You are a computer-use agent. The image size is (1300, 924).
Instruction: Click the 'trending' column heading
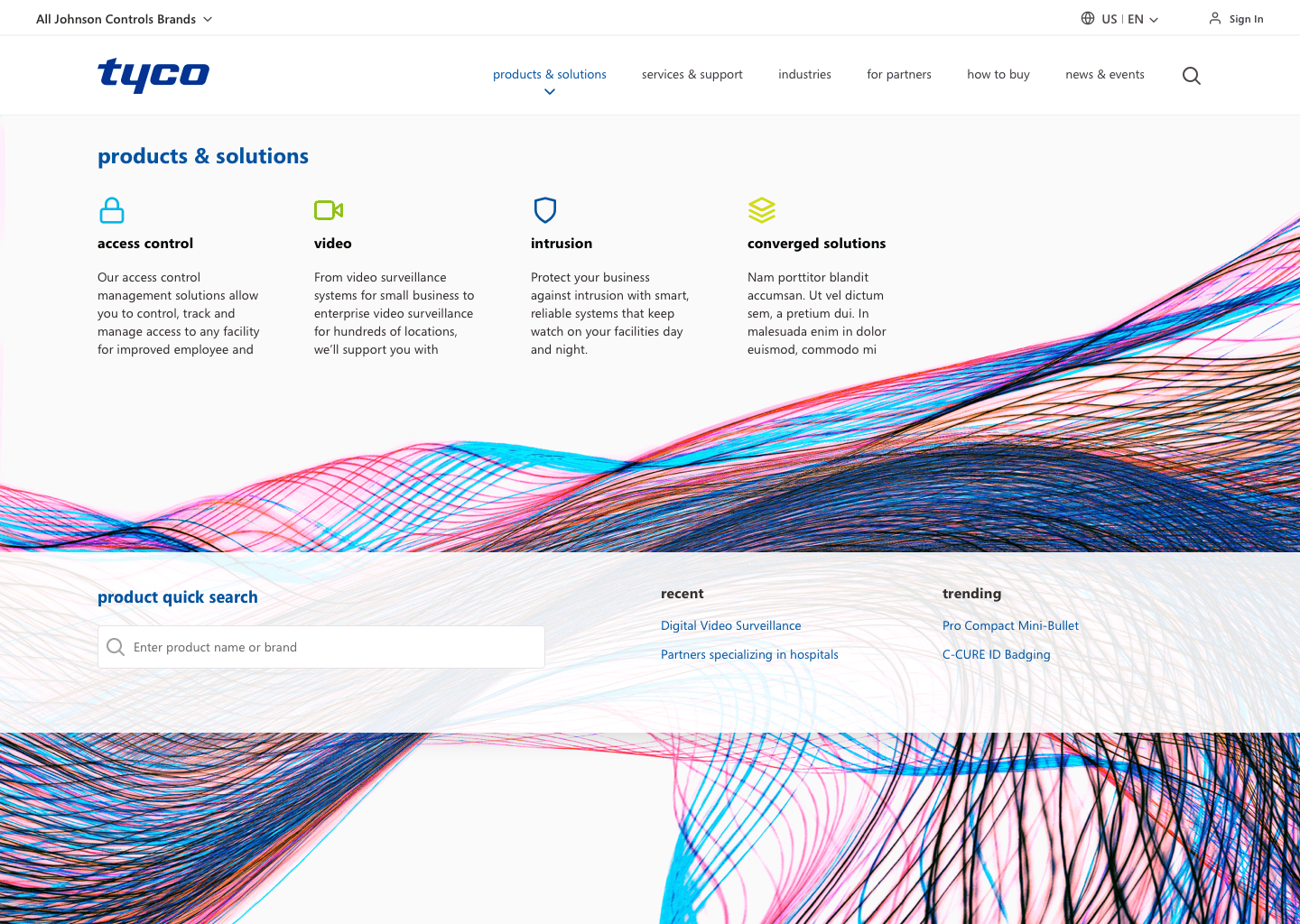(972, 594)
